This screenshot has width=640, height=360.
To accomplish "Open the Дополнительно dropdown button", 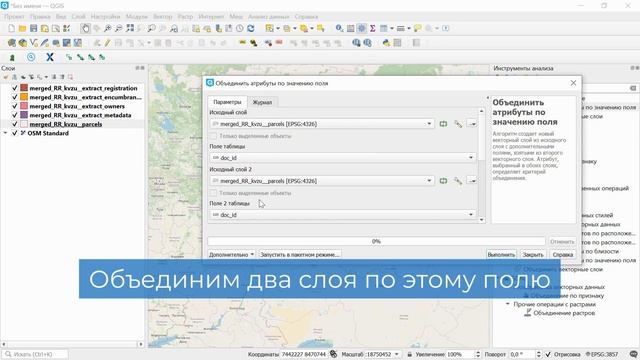I will tap(231, 254).
